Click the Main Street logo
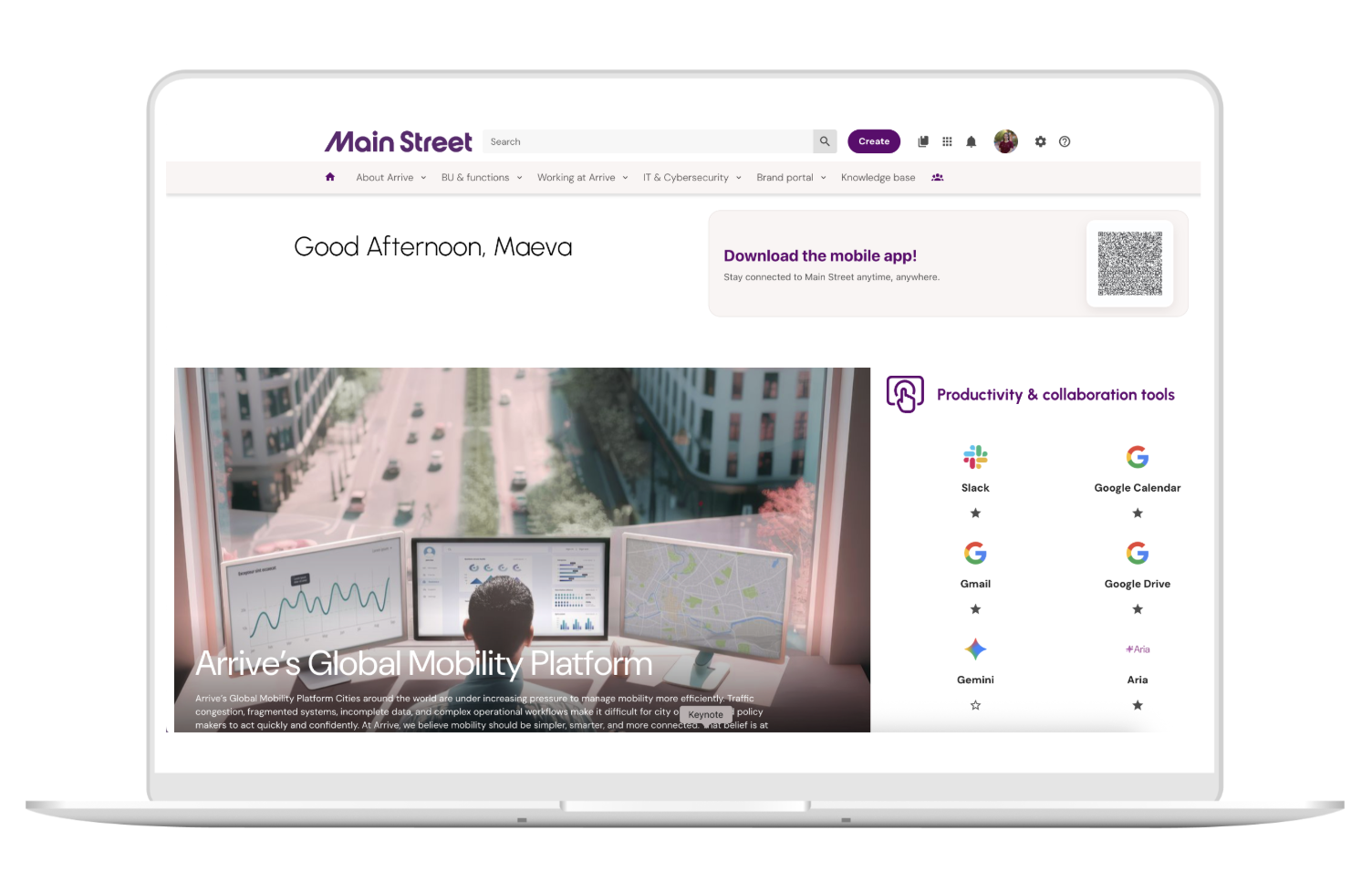The height and width of the screenshot is (872, 1372). (399, 141)
